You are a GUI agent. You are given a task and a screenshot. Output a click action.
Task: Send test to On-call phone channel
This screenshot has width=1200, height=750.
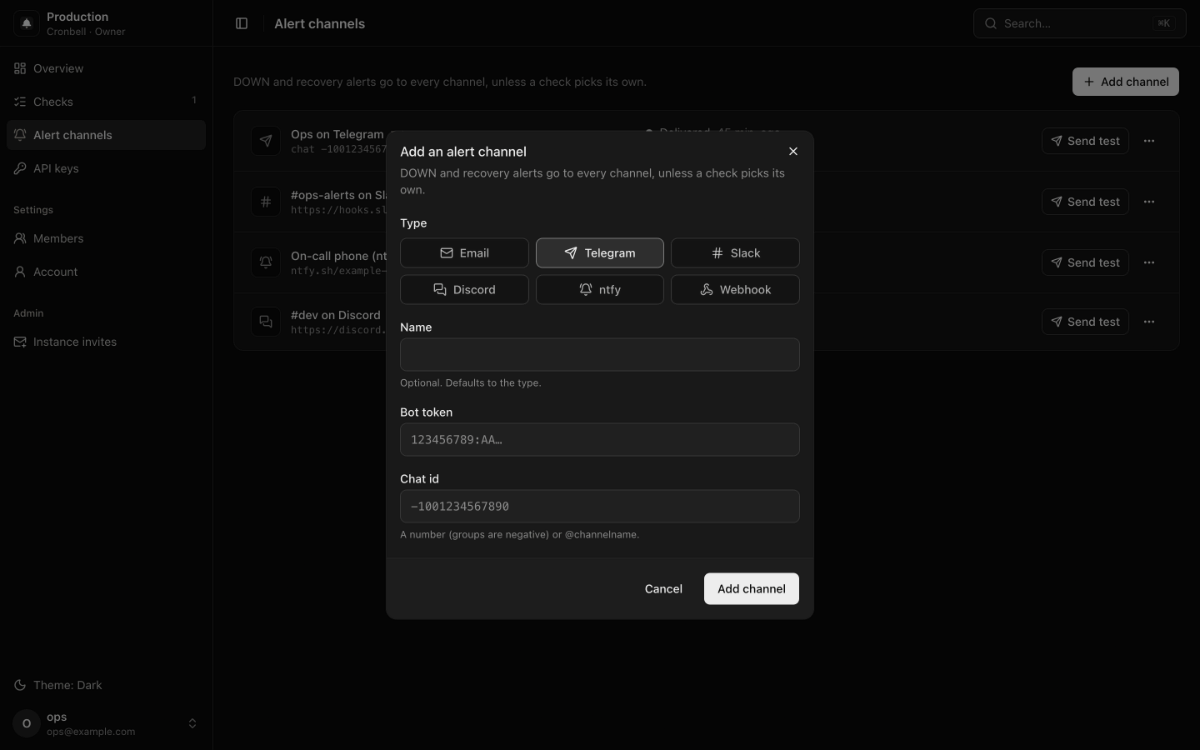click(1085, 262)
